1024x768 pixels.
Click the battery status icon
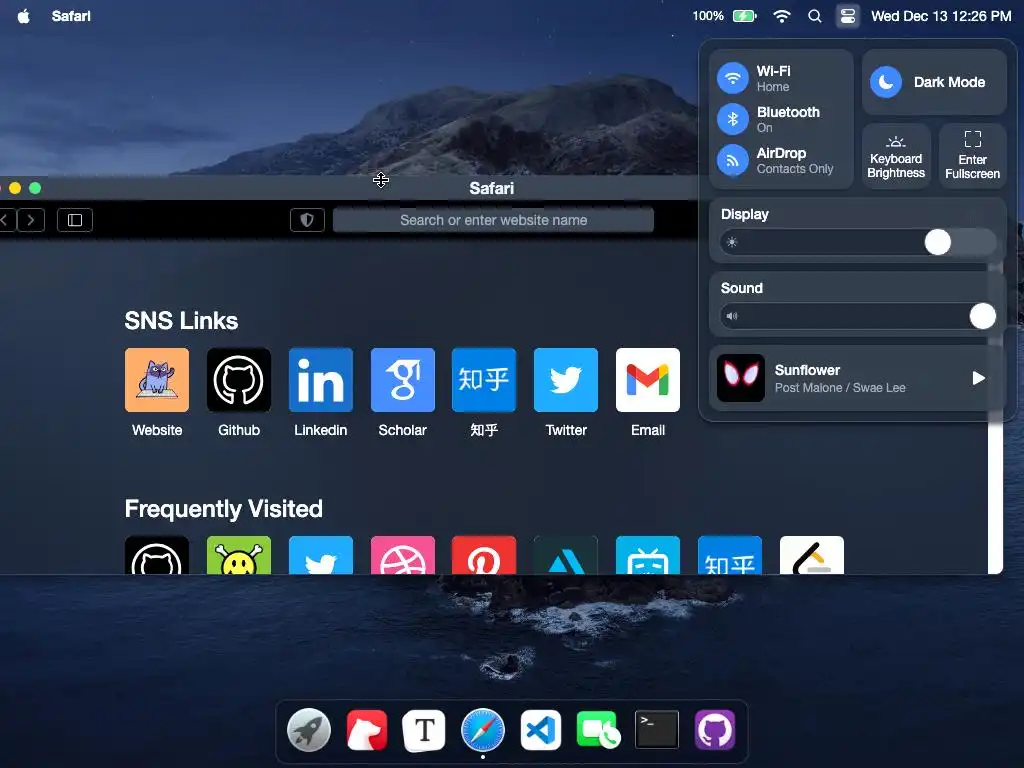pos(744,16)
